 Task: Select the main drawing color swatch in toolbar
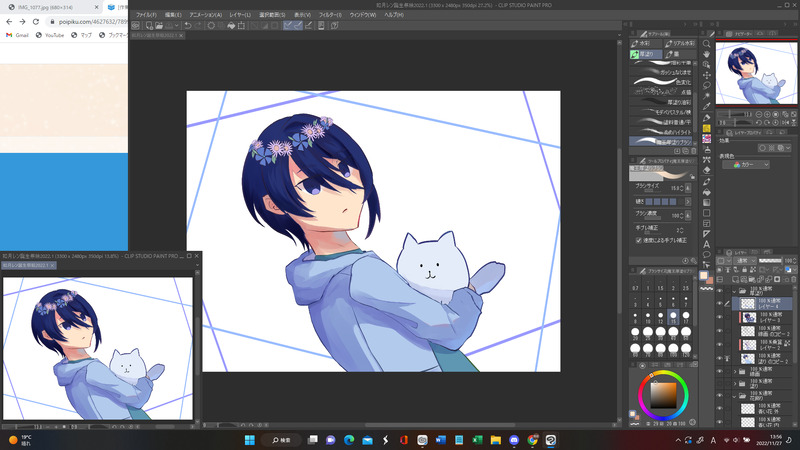tap(704, 276)
